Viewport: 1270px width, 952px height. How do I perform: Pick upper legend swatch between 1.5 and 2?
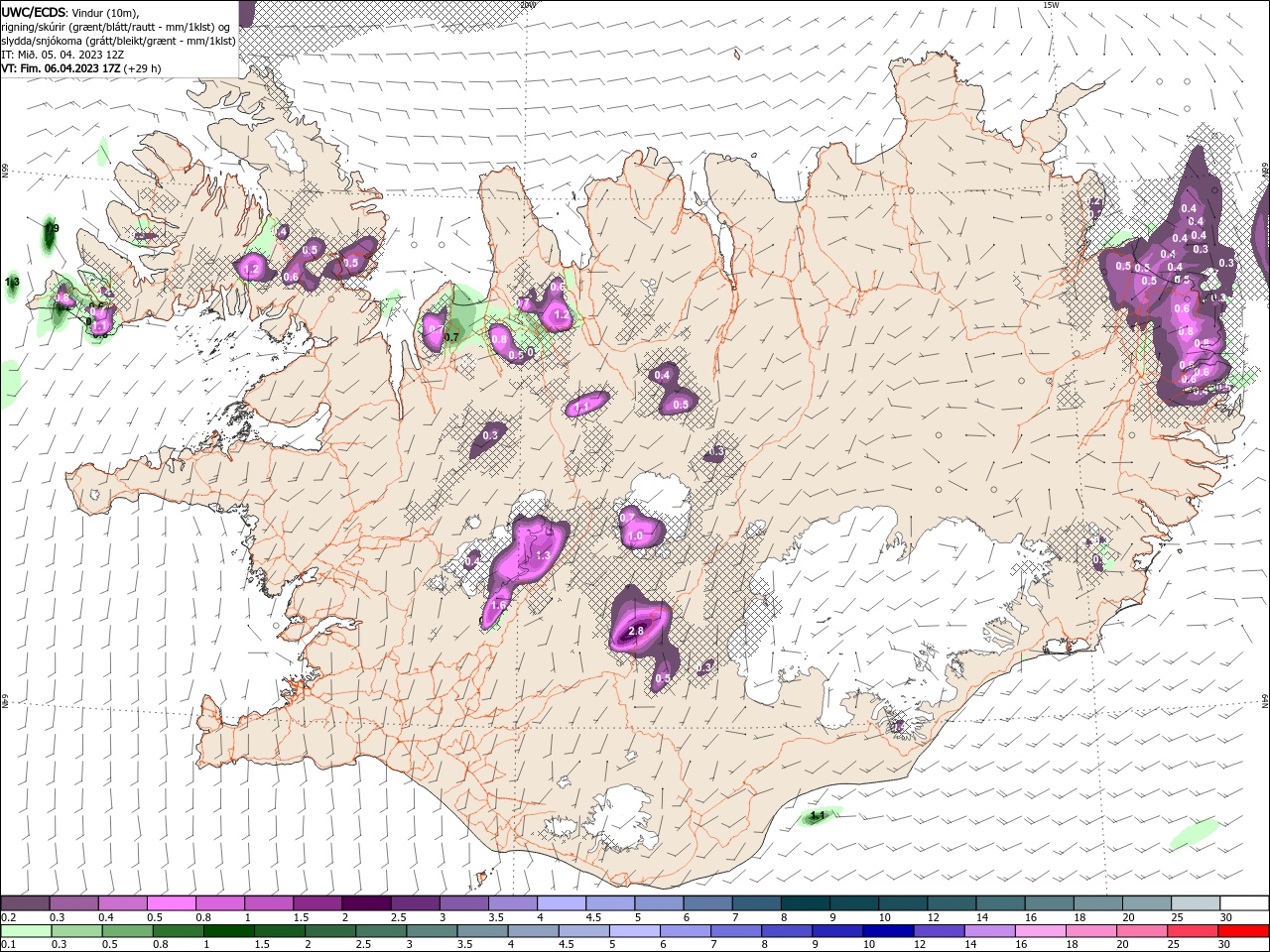[317, 903]
